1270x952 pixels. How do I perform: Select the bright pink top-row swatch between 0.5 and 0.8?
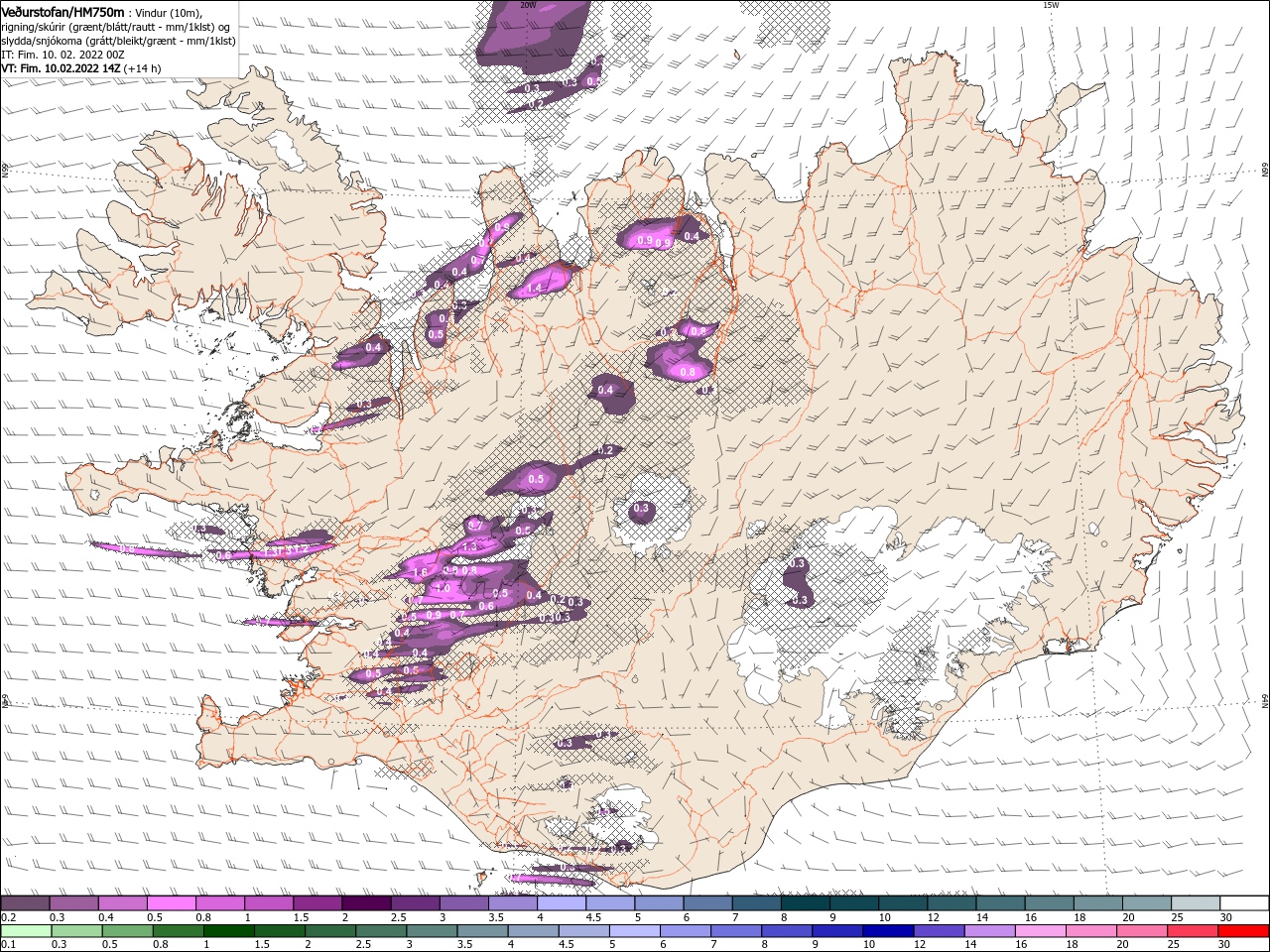coord(172,902)
